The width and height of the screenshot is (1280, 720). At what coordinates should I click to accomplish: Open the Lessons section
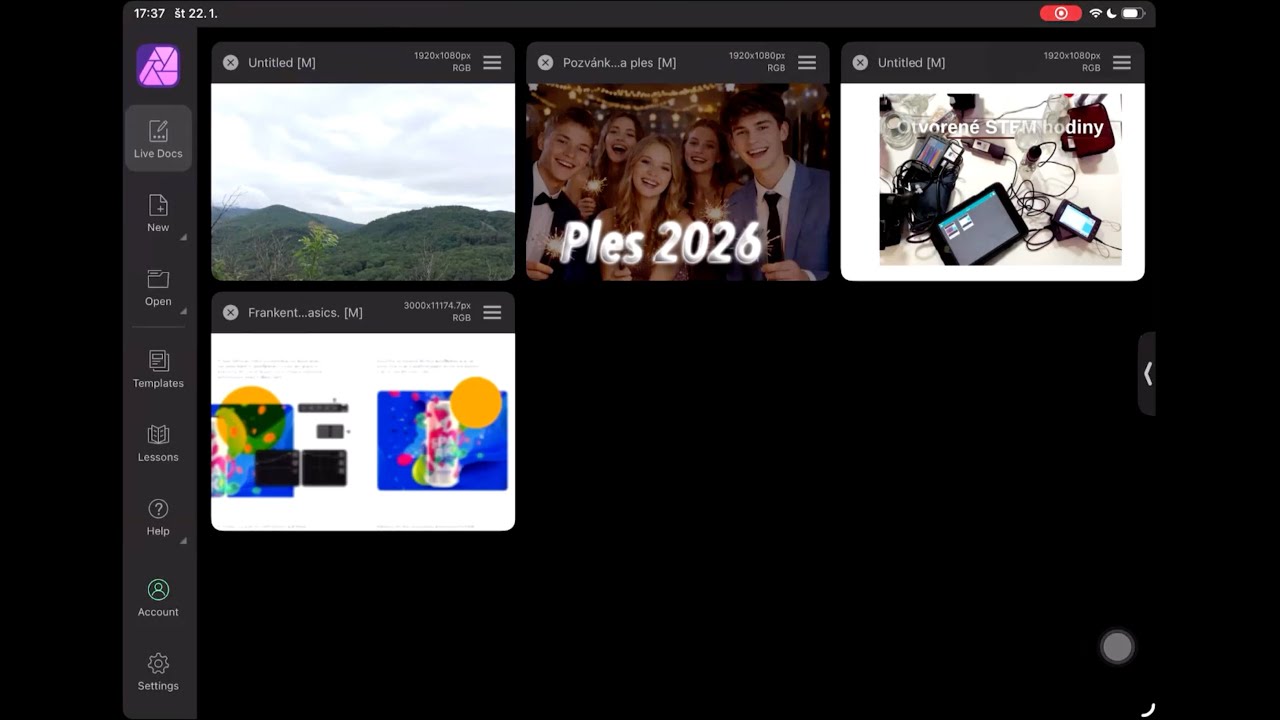coord(158,443)
